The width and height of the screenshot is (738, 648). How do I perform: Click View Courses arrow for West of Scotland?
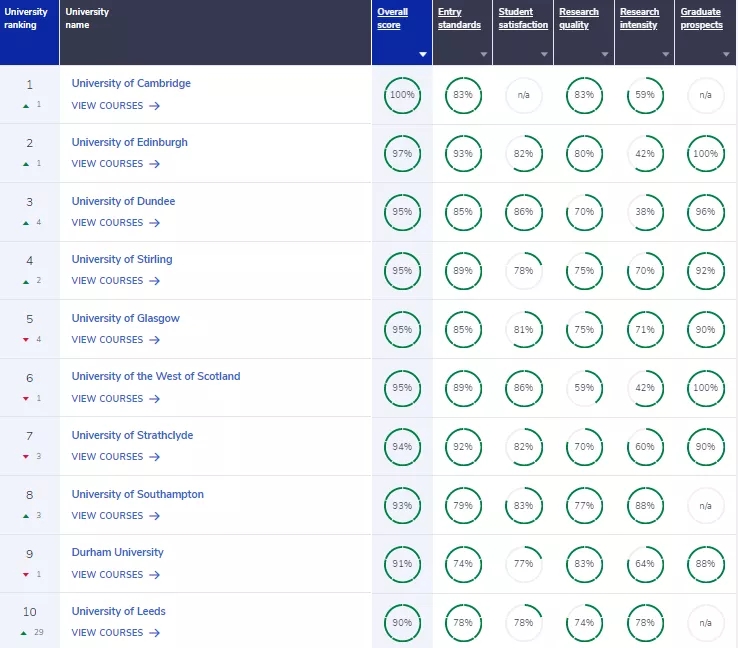(154, 399)
